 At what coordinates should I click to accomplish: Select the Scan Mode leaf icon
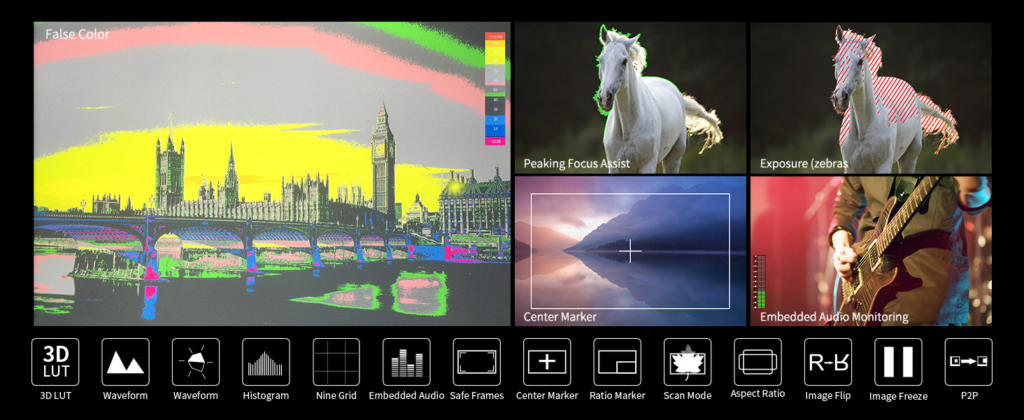click(x=687, y=362)
